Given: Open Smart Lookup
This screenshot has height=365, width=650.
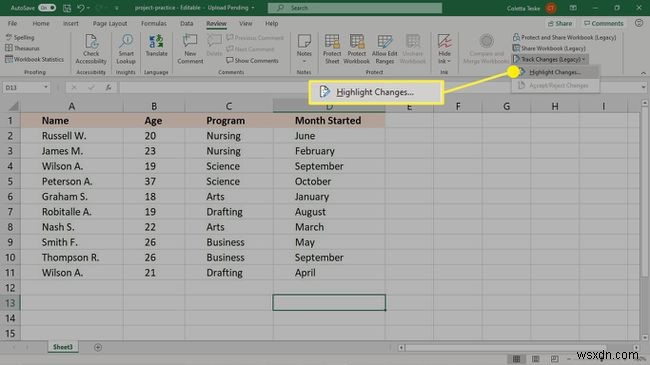Looking at the screenshot, I should tap(126, 49).
